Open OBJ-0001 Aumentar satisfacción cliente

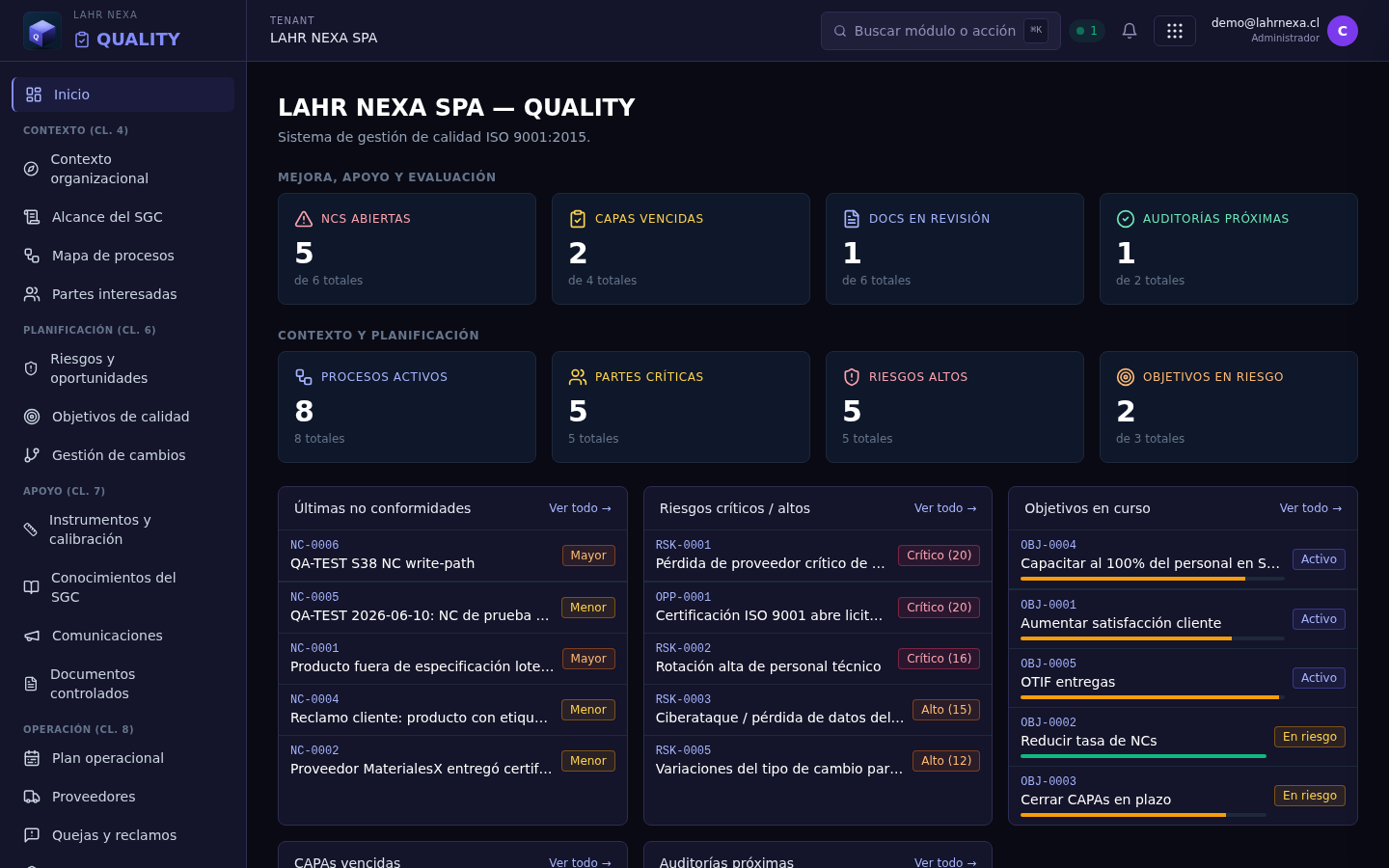[1183, 619]
